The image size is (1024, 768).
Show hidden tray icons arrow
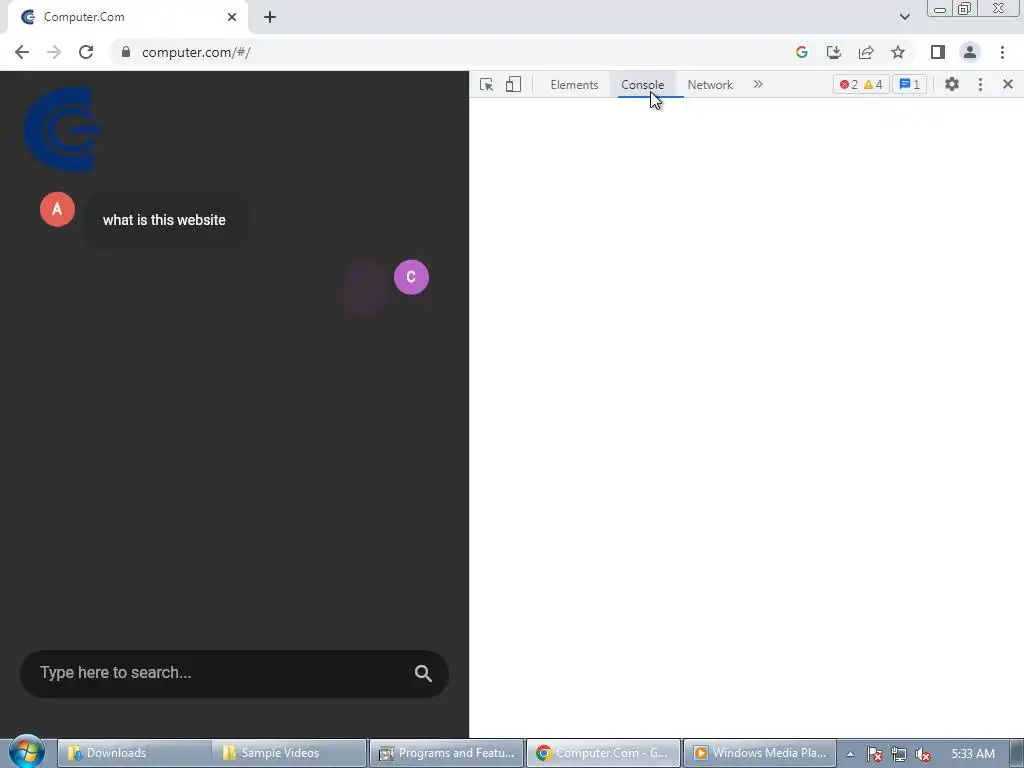click(850, 754)
